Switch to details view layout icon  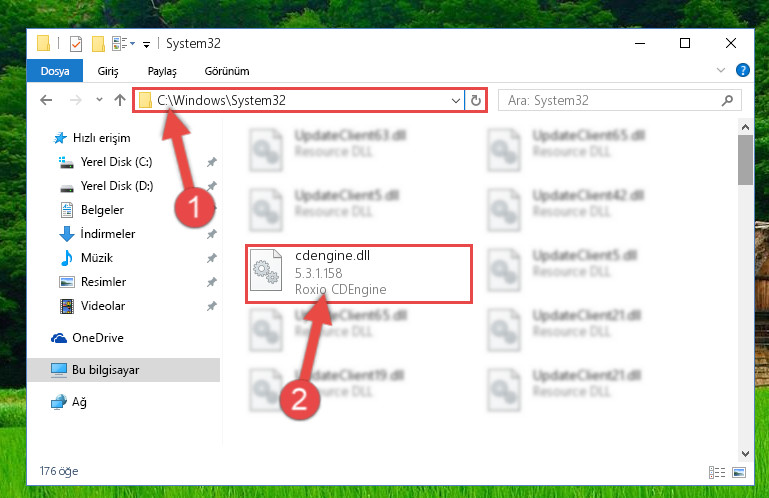pyautogui.click(x=717, y=472)
